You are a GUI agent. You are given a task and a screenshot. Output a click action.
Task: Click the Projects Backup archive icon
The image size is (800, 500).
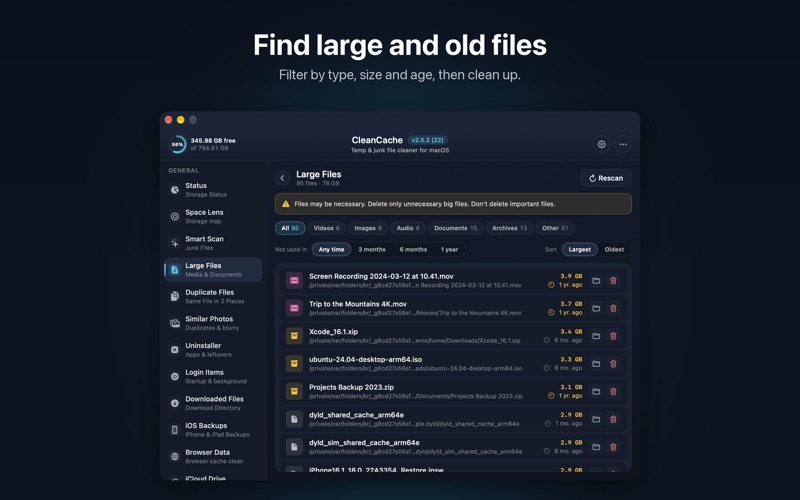[294, 391]
